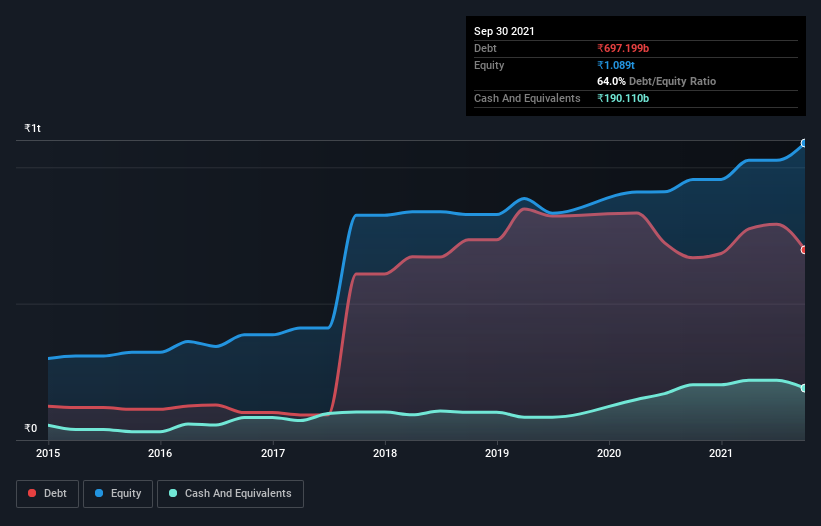Toggle the Equity series legend button
The image size is (821, 526).
118,494
